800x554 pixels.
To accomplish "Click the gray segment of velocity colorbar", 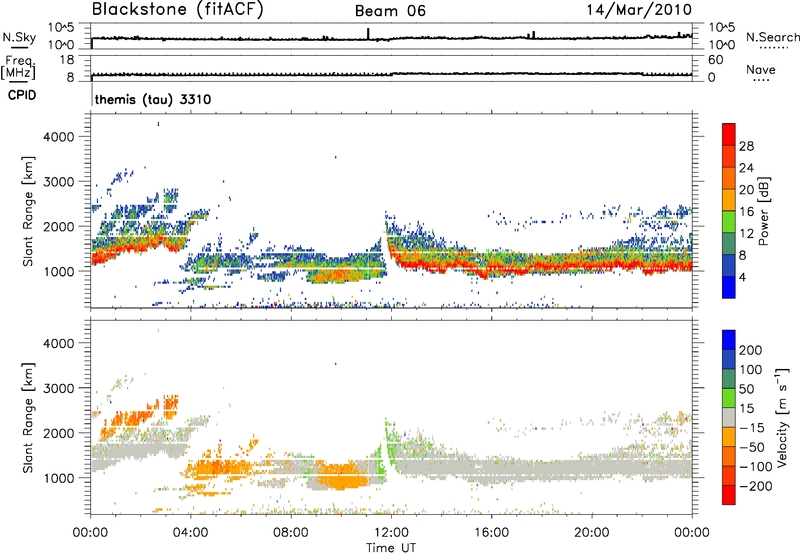I will [729, 417].
